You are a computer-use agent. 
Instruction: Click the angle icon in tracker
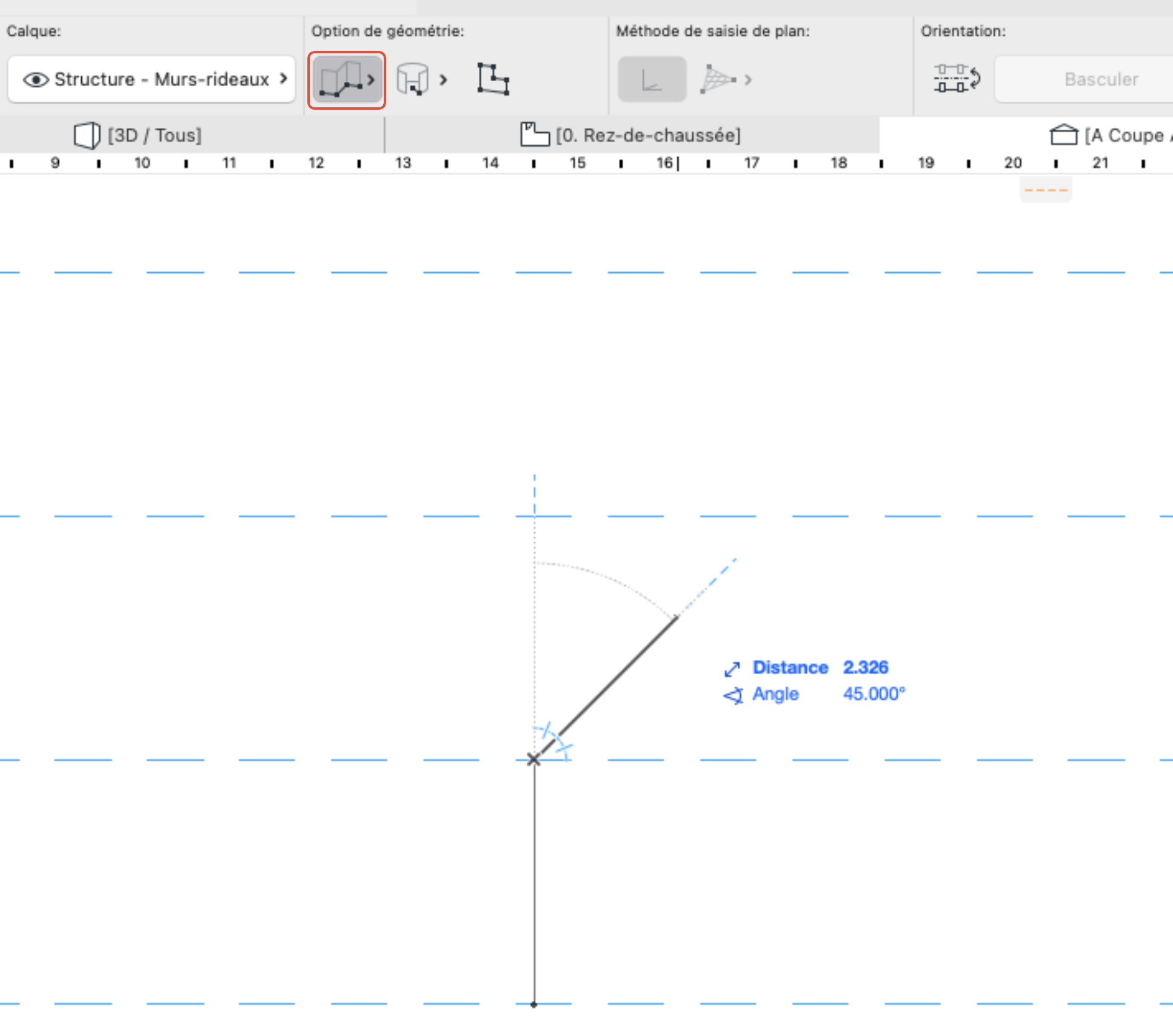coord(733,695)
